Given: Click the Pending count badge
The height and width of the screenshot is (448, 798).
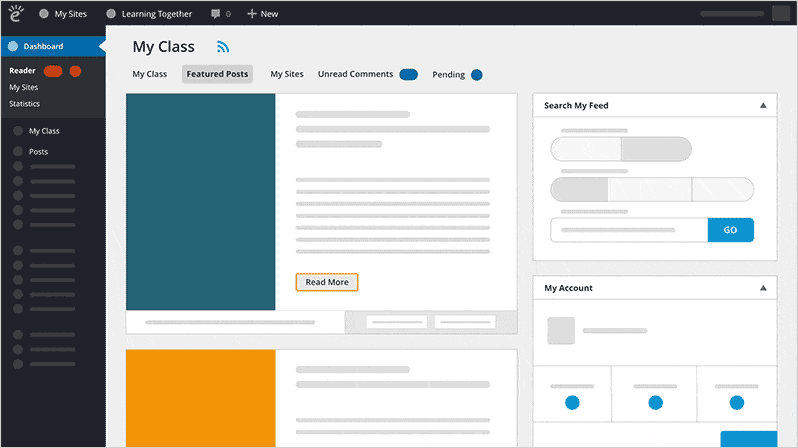Looking at the screenshot, I should click(477, 75).
